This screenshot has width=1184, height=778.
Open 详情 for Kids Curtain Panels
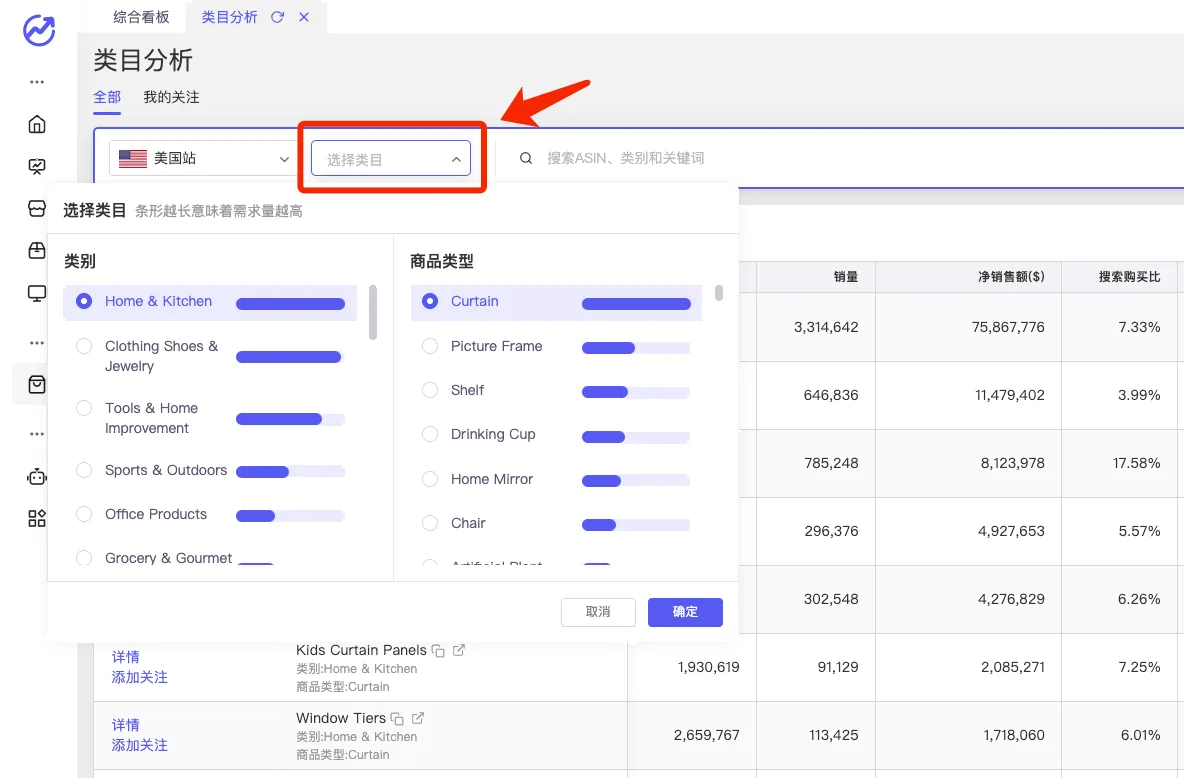[125, 657]
